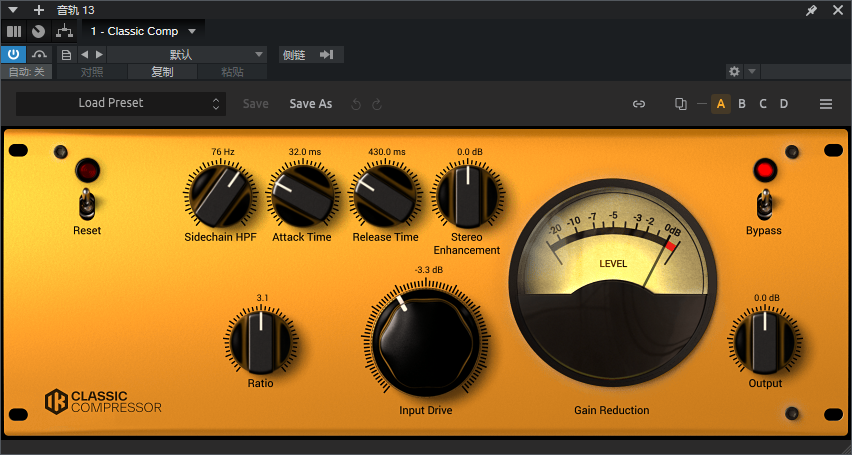
Task: Open the menu arrow left of the plus icon
Action: click(14, 10)
